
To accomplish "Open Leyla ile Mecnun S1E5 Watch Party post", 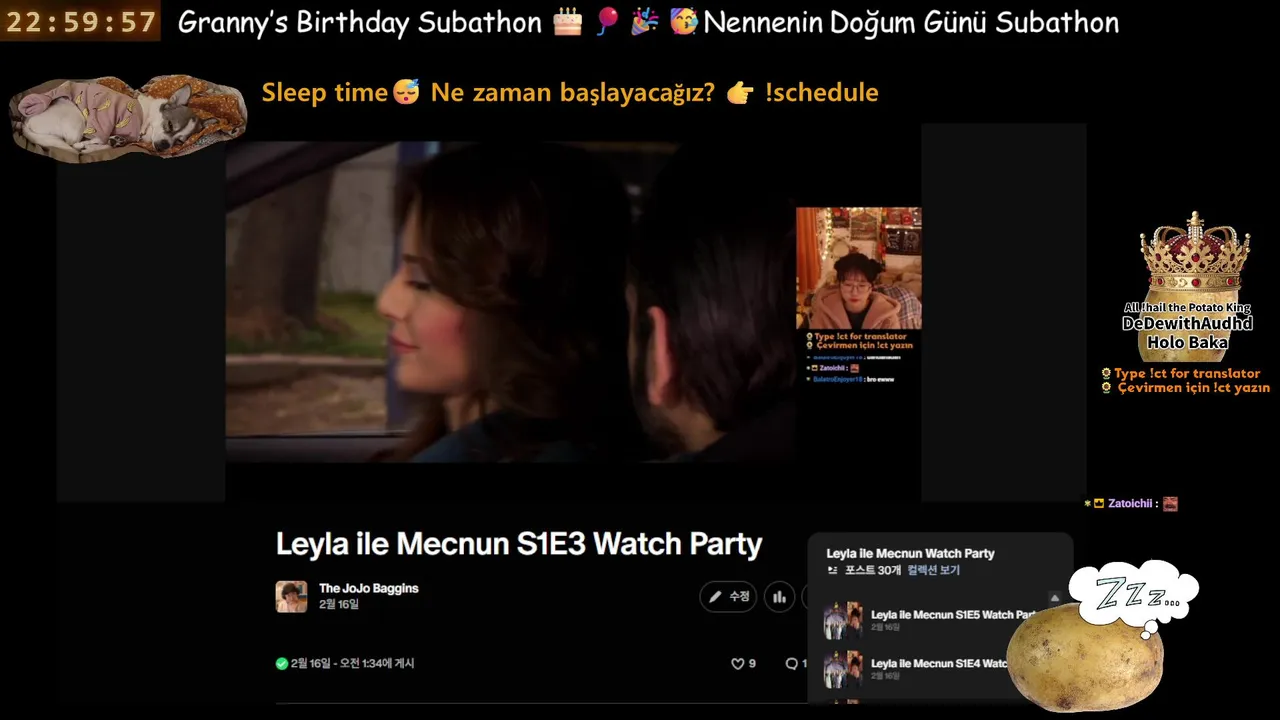I will click(953, 615).
